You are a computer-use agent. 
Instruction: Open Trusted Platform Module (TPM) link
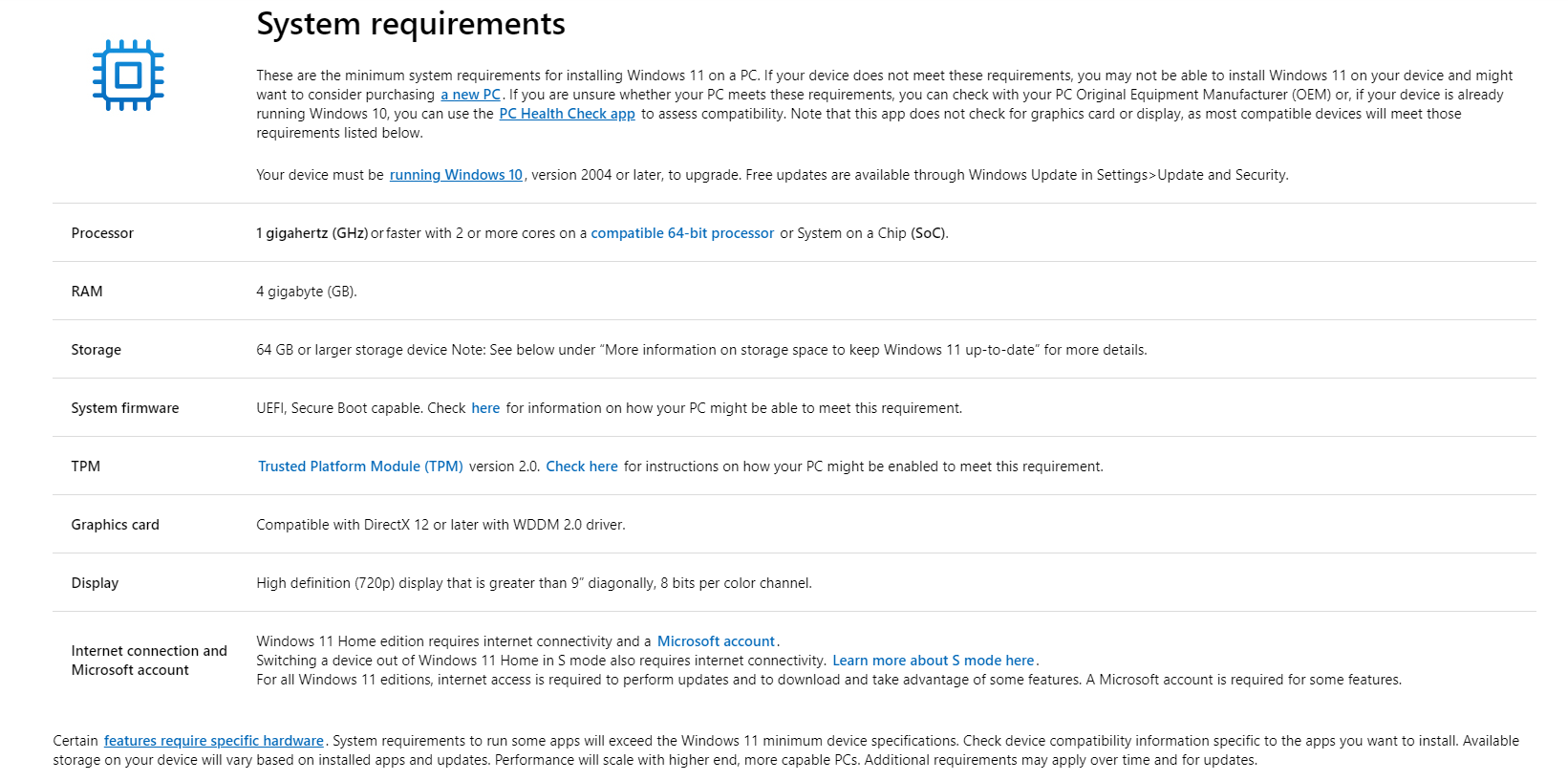coord(360,466)
